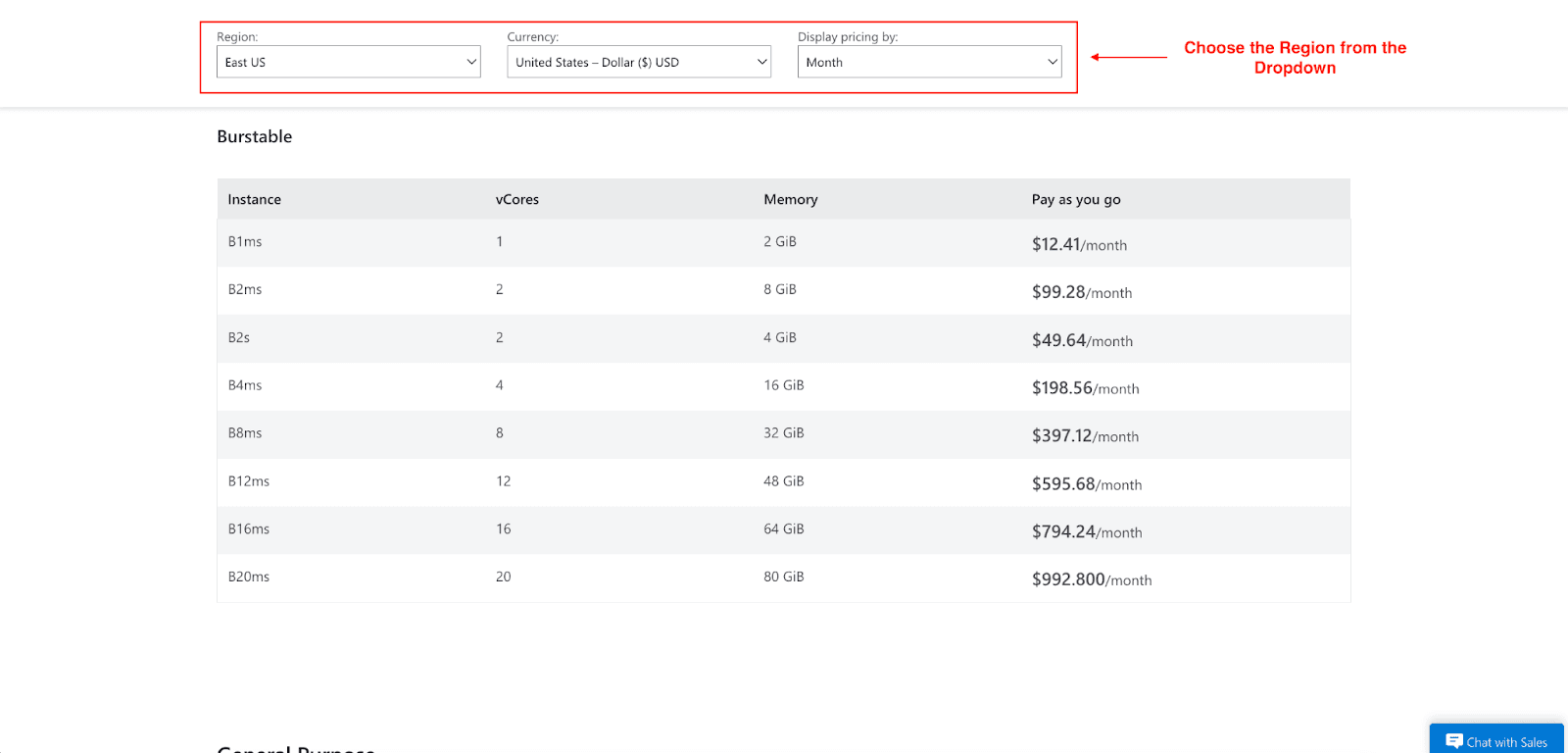Click the Display pricing by: field label
1568x753 pixels.
[x=848, y=36]
